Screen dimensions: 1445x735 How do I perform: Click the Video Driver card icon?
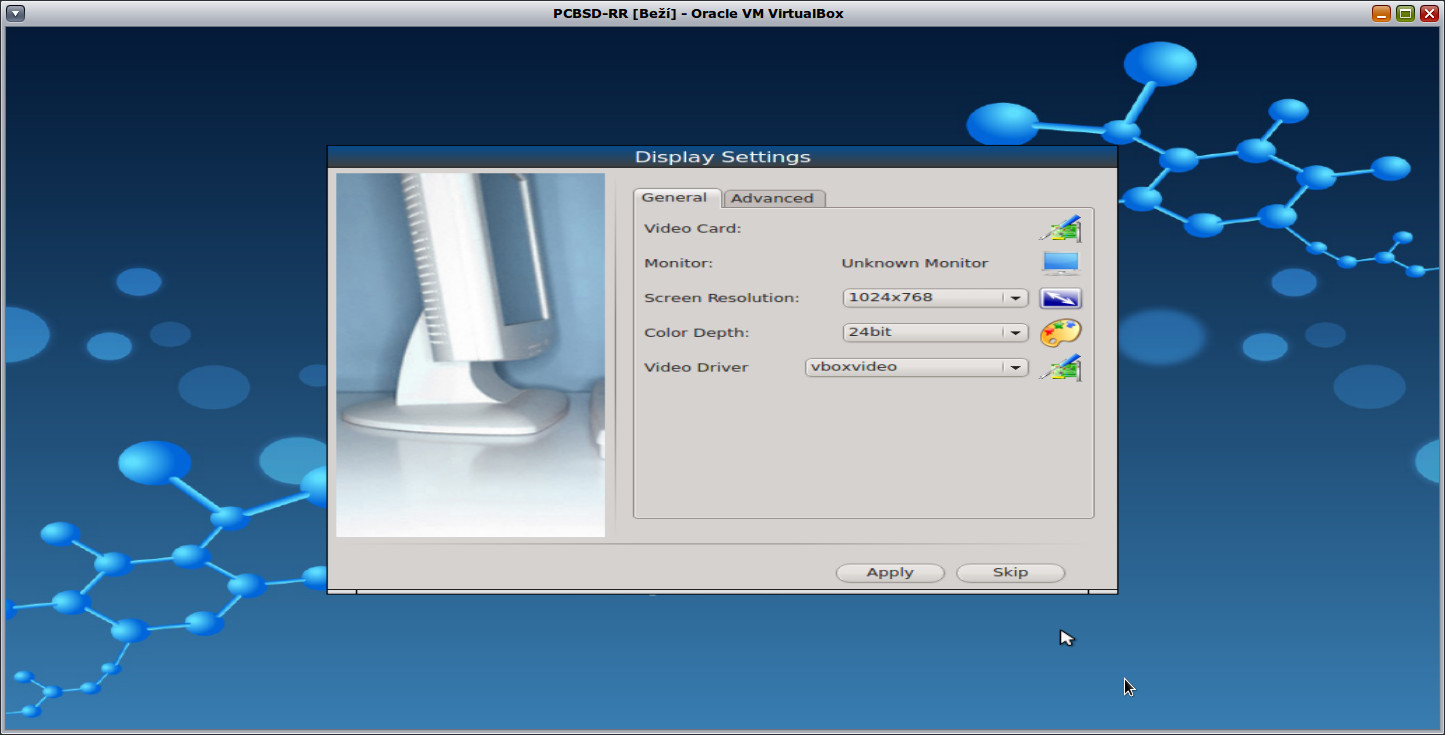tap(1060, 367)
